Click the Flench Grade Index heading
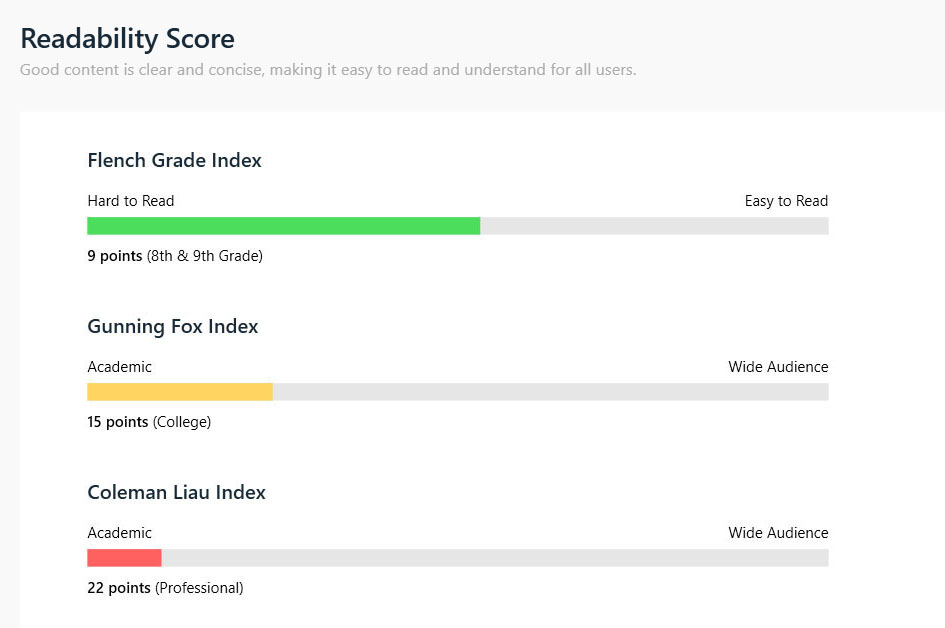Image resolution: width=945 pixels, height=628 pixels. (174, 160)
